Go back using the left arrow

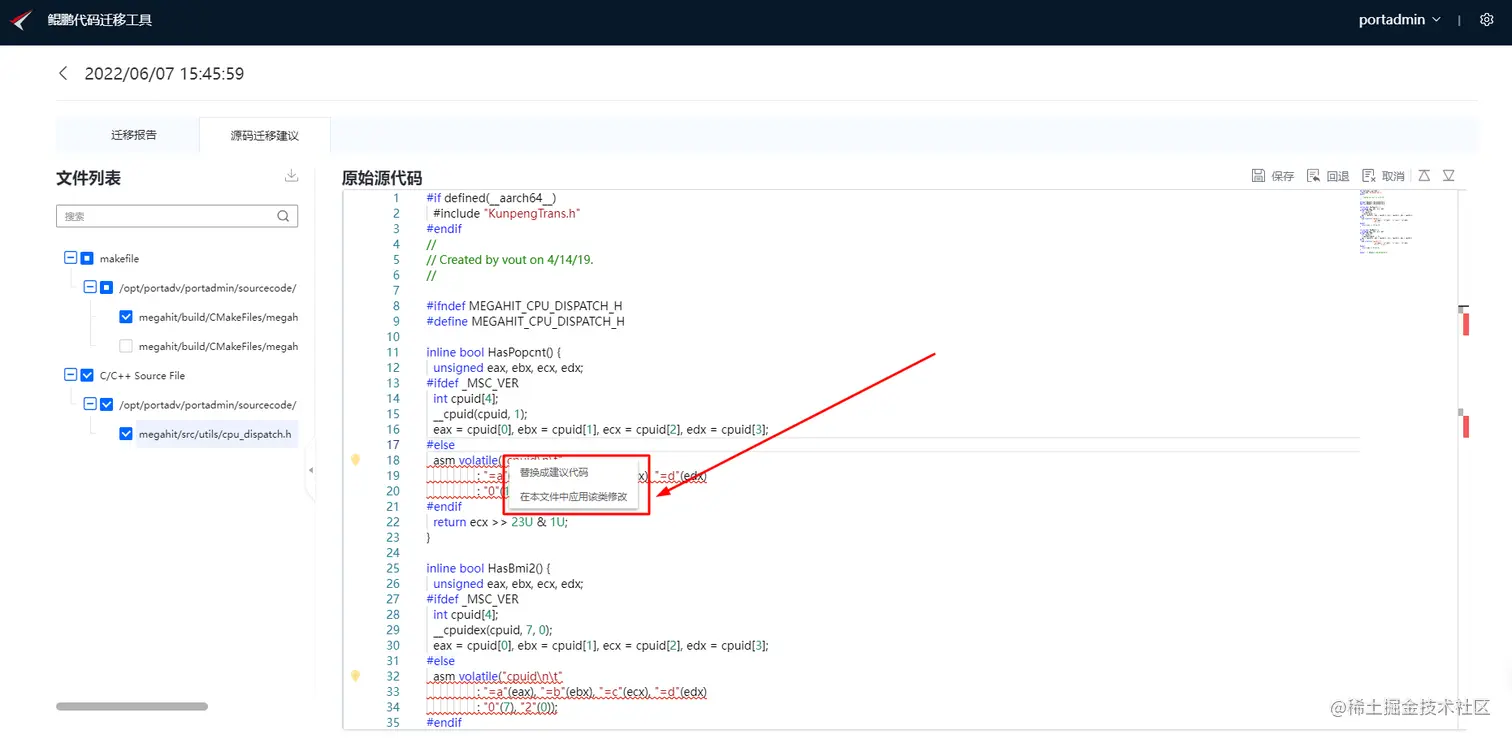(x=63, y=73)
